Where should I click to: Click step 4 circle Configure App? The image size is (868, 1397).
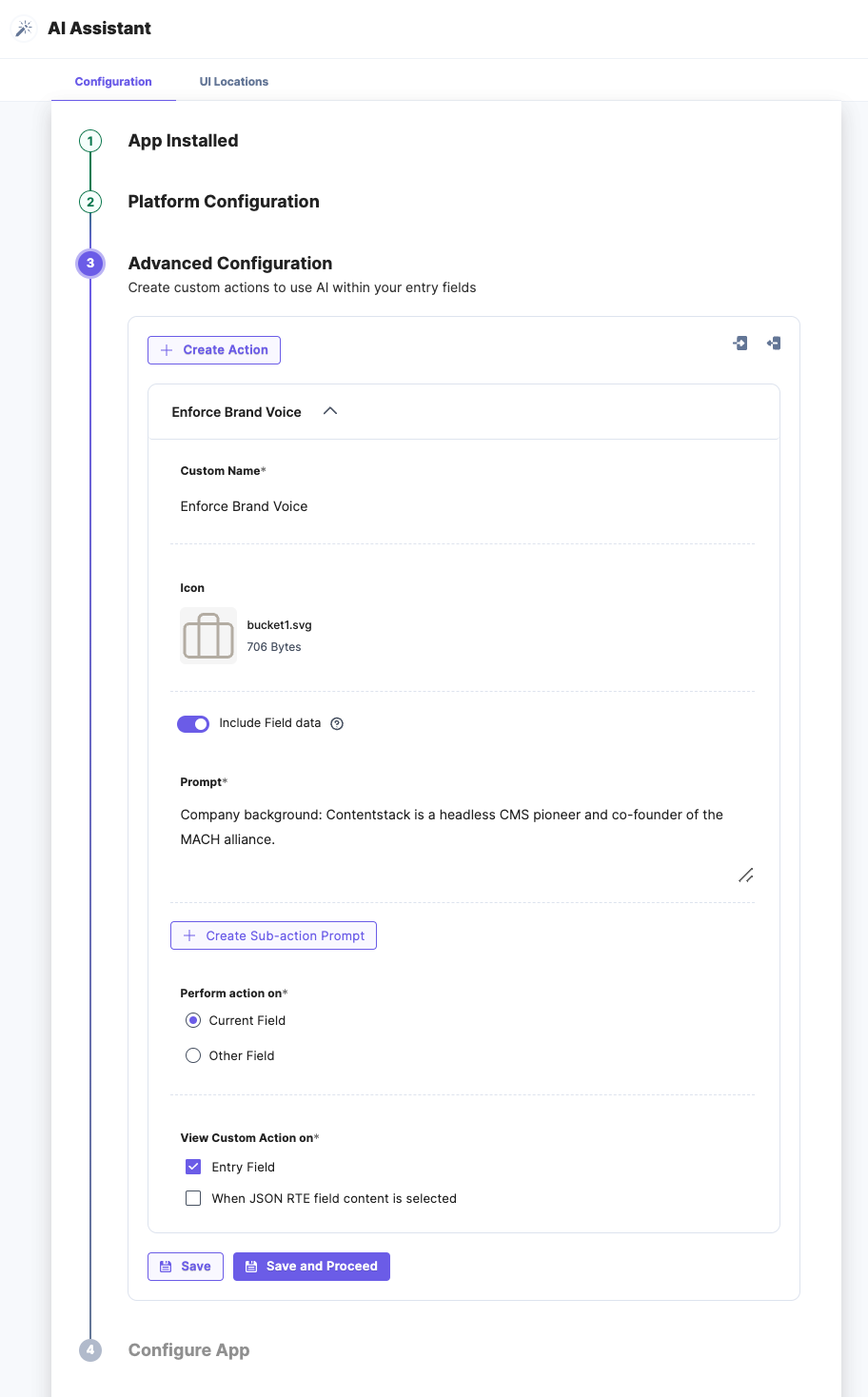pos(90,1350)
